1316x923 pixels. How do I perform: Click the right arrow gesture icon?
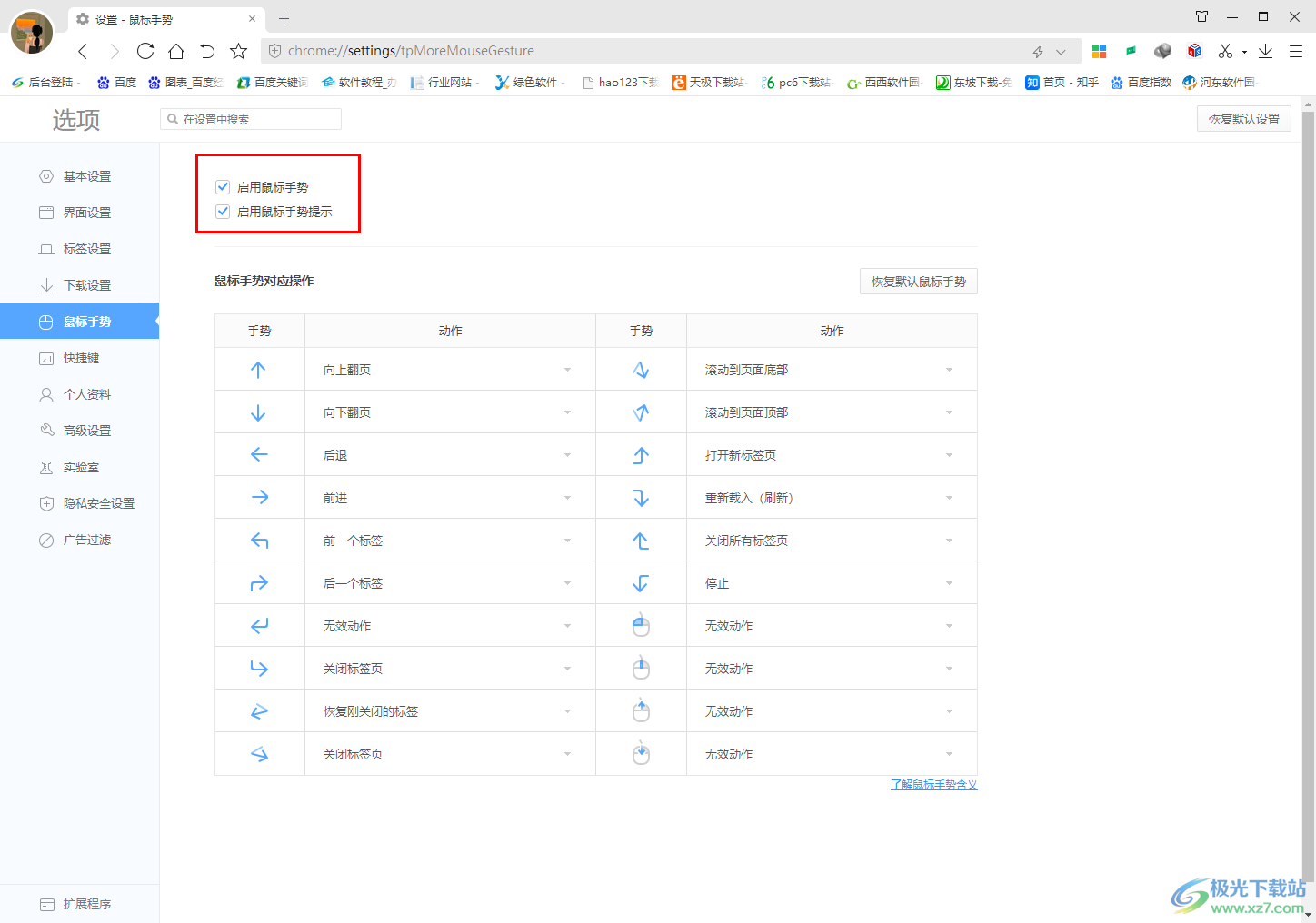[259, 497]
